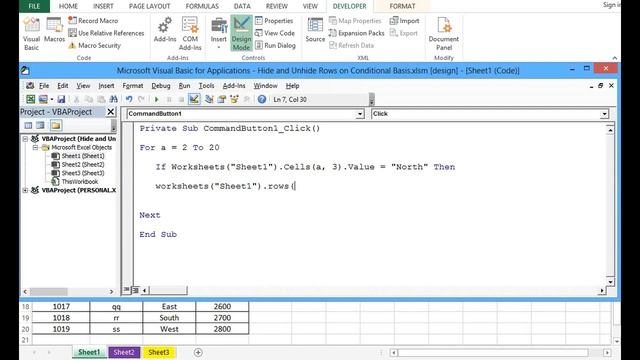Open the CommandButton1 object dropdown
This screenshot has height=360, width=640.
pos(360,114)
